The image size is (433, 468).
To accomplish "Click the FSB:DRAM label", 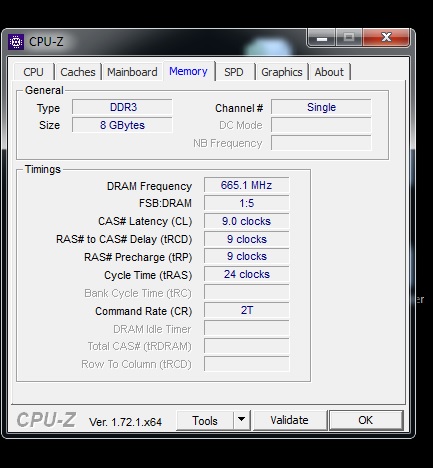I will [165, 203].
